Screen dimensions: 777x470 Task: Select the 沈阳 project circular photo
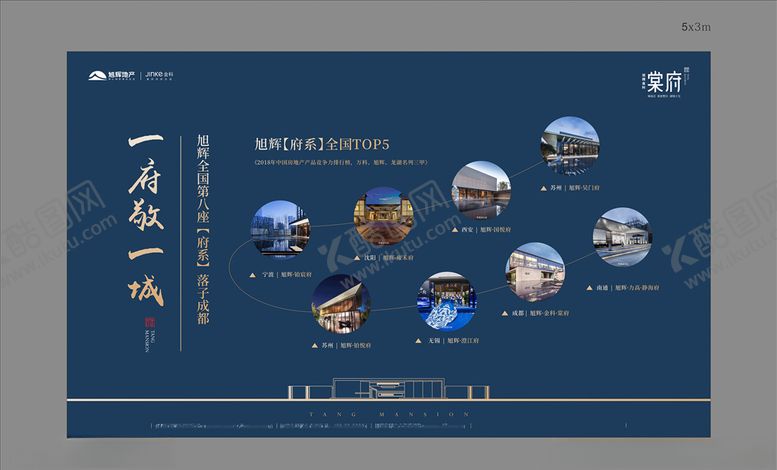384,216
